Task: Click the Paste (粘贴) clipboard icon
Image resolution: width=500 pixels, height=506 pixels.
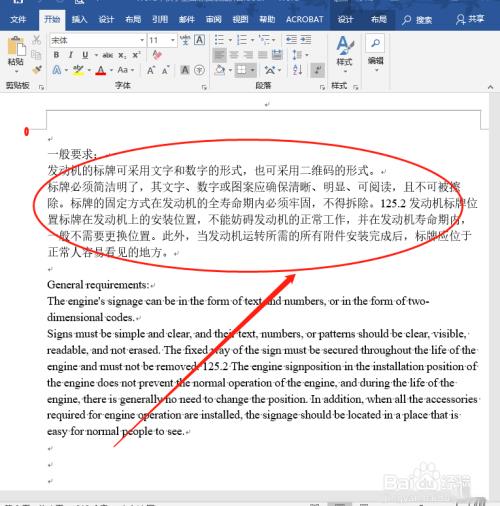Action: click(x=16, y=46)
